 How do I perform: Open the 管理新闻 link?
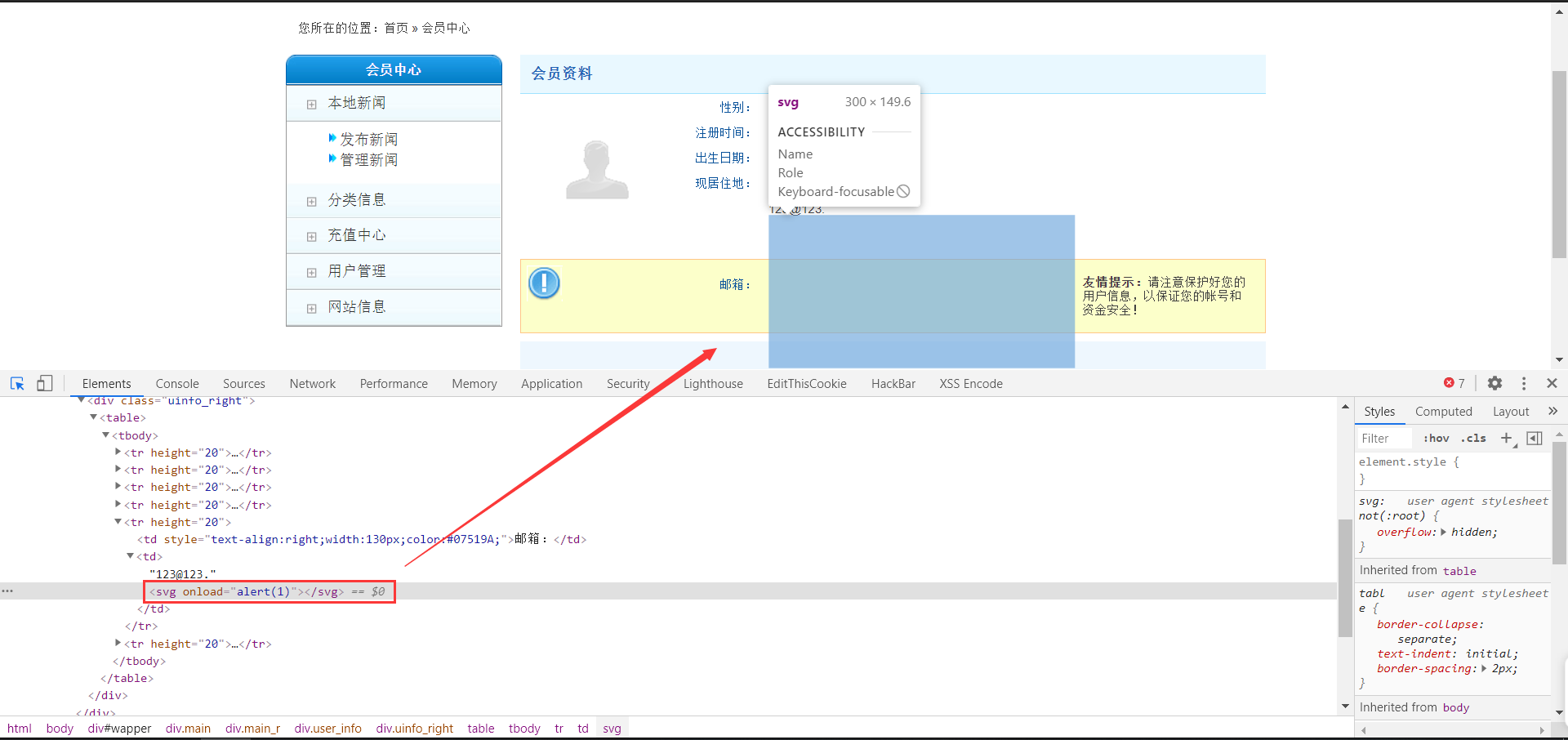[368, 160]
